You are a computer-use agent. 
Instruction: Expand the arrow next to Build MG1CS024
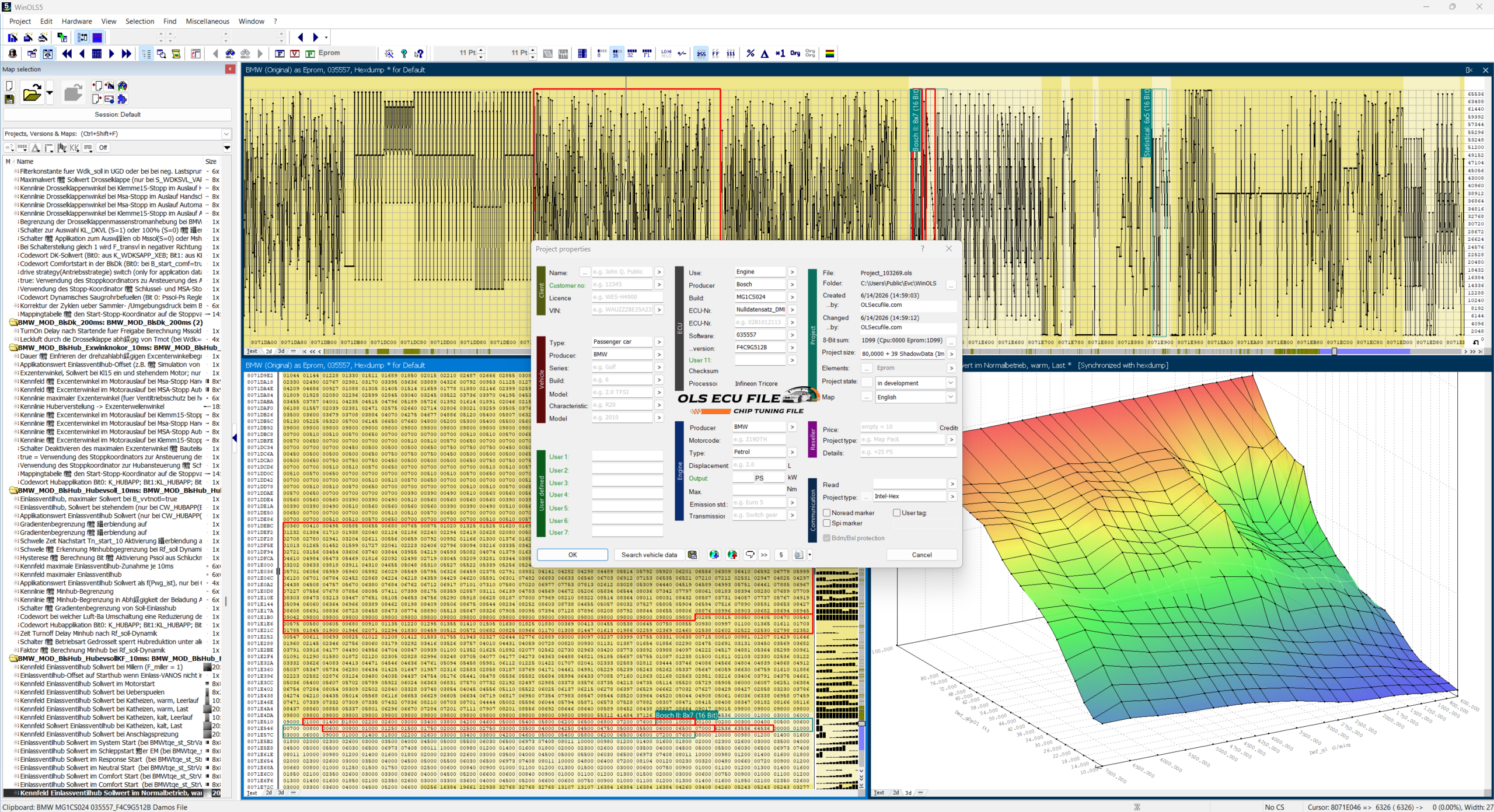click(792, 297)
